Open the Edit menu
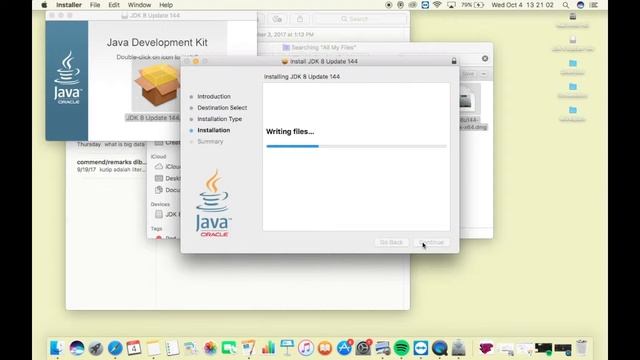640x360 pixels. click(114, 5)
